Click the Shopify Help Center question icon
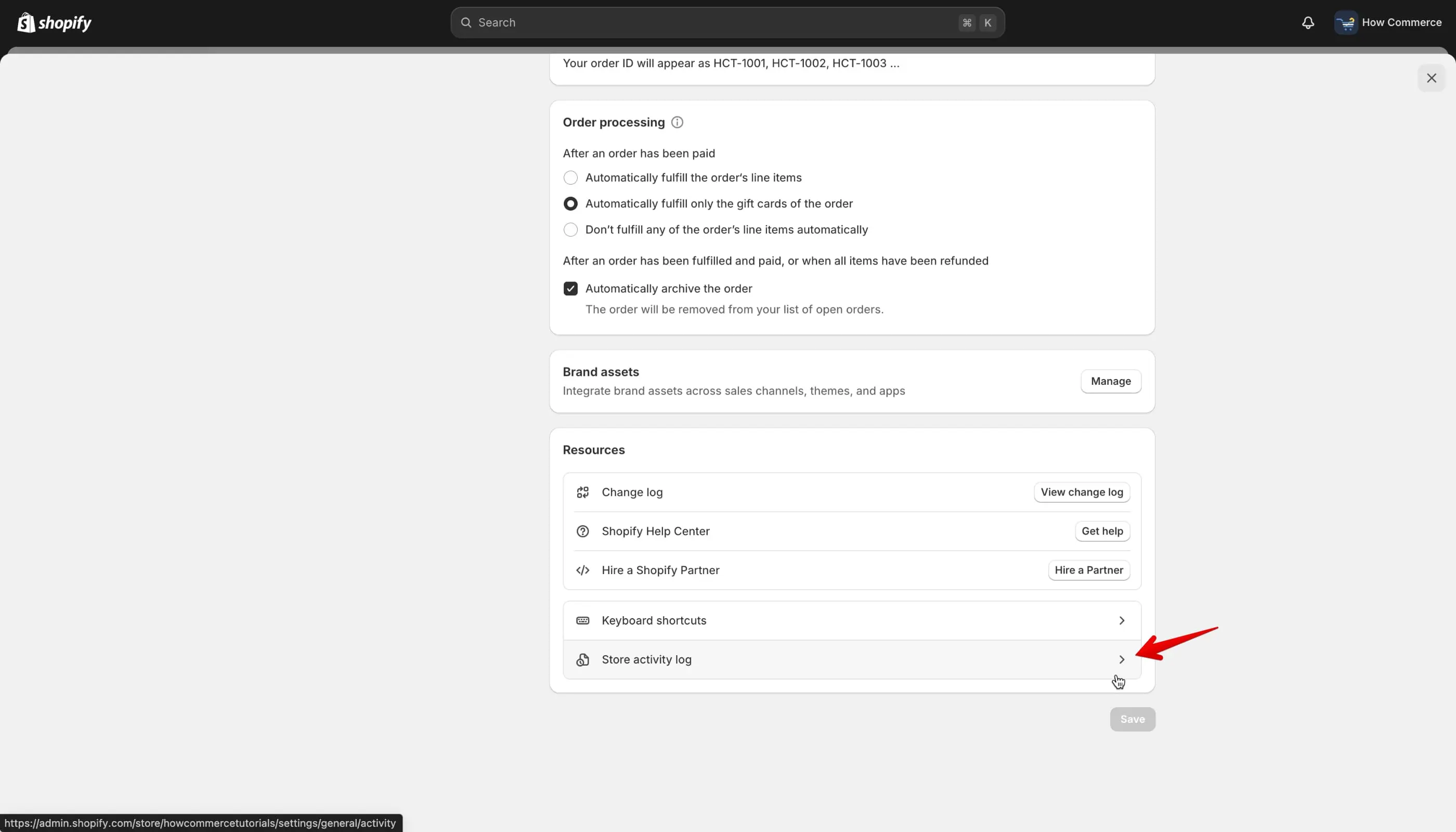This screenshot has height=832, width=1456. point(582,531)
